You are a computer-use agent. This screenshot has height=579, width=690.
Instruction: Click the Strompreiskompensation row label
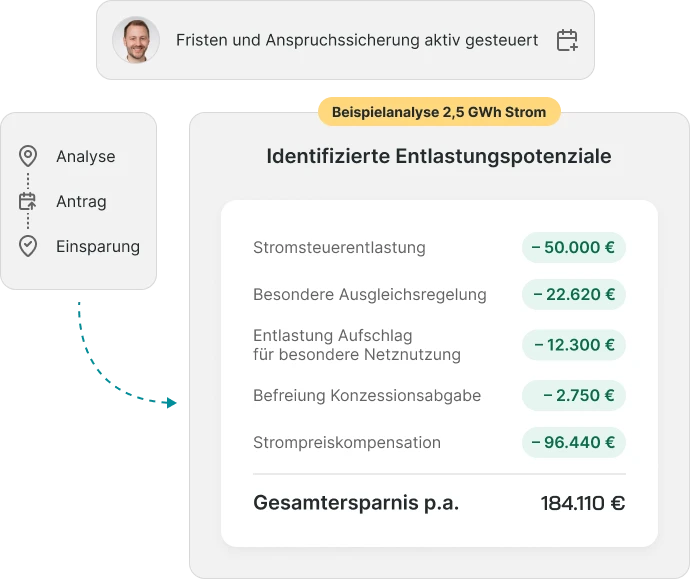(x=347, y=442)
